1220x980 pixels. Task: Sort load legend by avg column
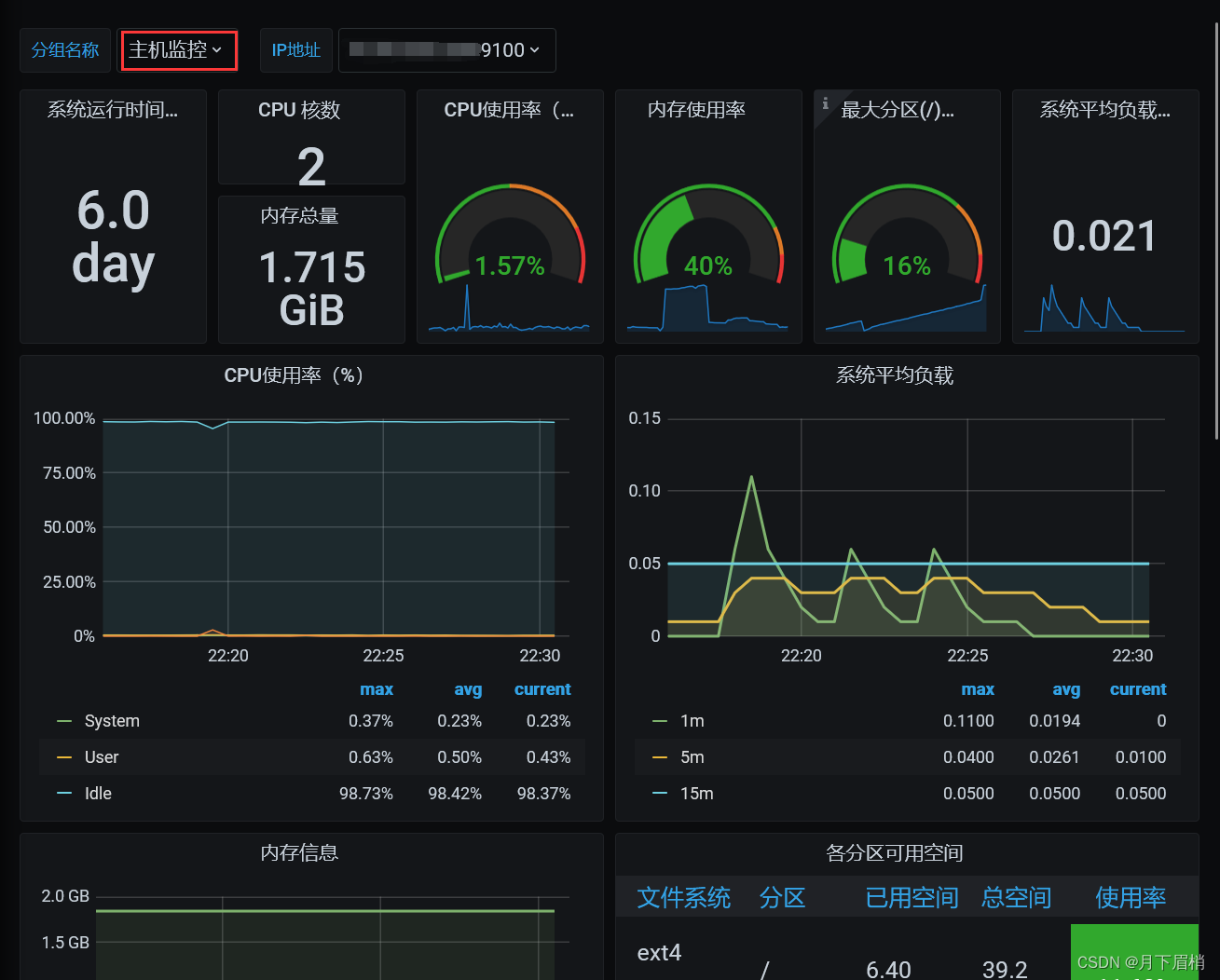pyautogui.click(x=1066, y=689)
